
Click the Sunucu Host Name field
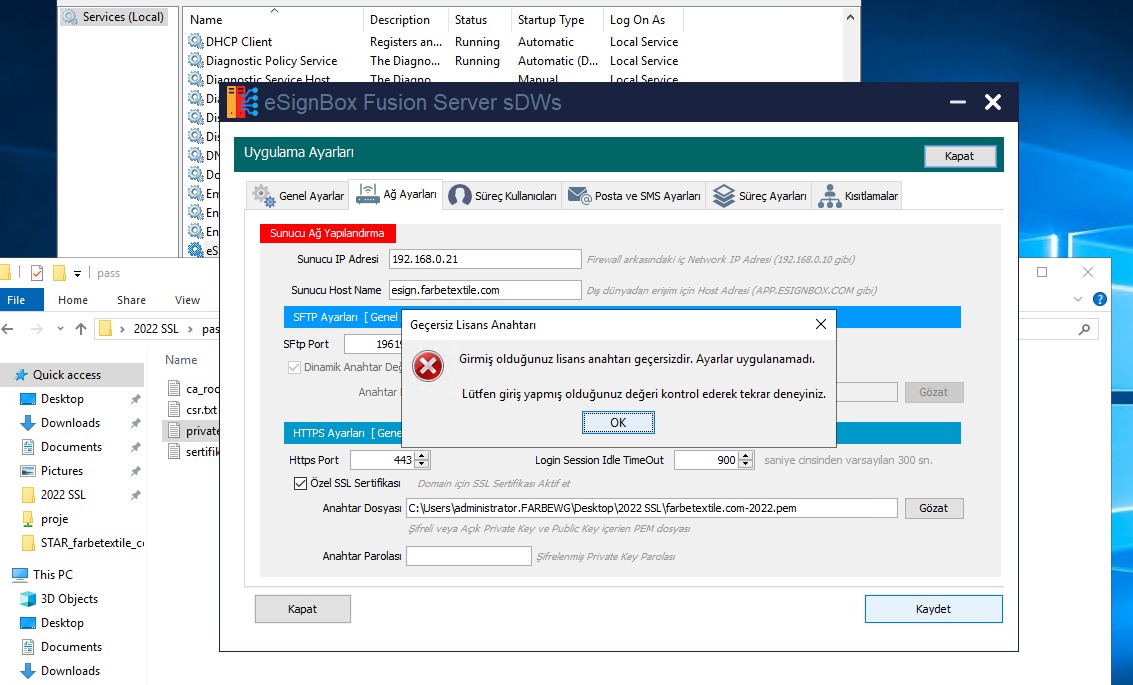485,290
